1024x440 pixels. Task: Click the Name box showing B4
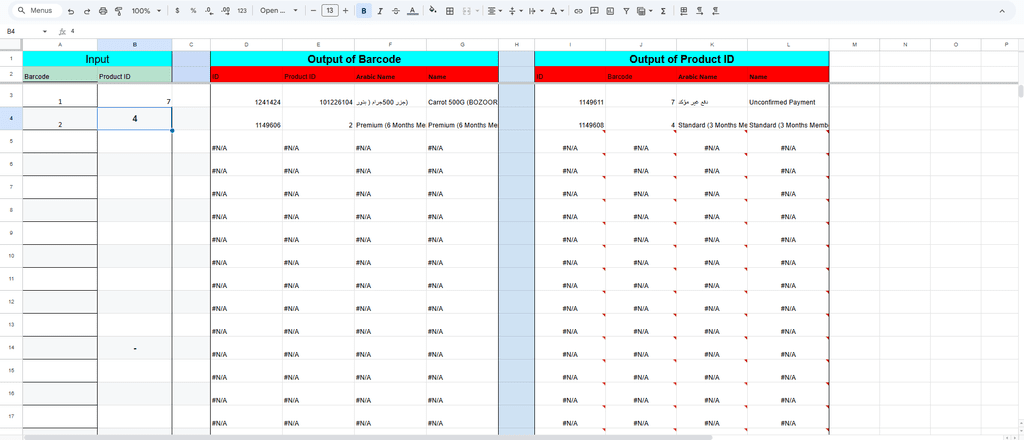coord(11,31)
